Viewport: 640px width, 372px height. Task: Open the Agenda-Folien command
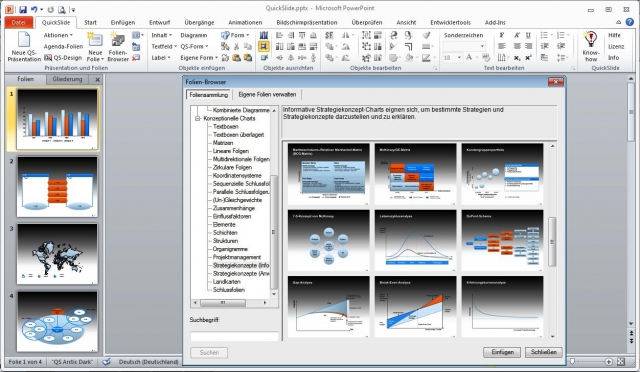click(63, 46)
